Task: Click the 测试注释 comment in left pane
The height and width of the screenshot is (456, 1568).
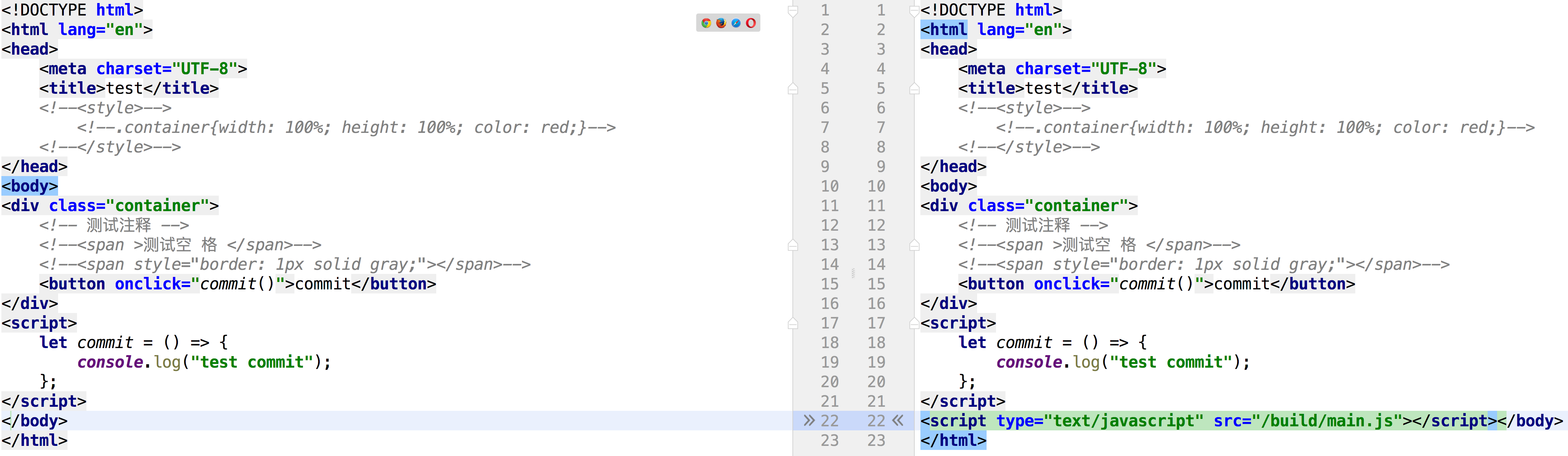Action: pyautogui.click(x=114, y=226)
